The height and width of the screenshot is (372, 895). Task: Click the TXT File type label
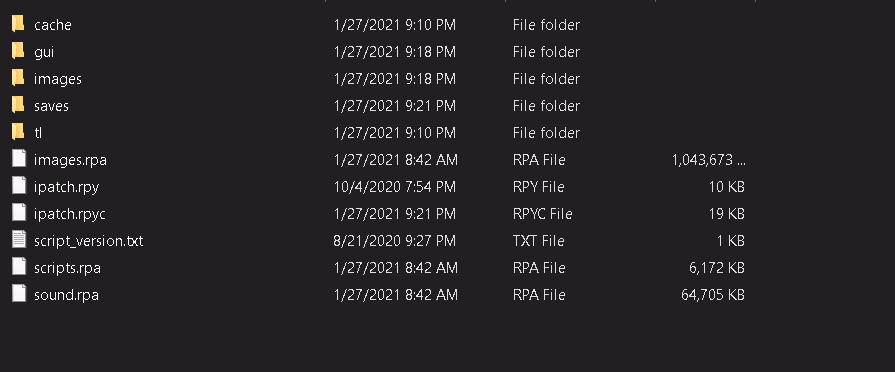click(538, 241)
